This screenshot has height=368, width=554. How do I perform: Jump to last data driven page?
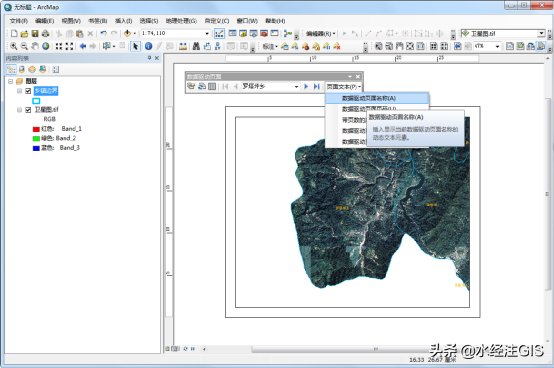tap(317, 86)
